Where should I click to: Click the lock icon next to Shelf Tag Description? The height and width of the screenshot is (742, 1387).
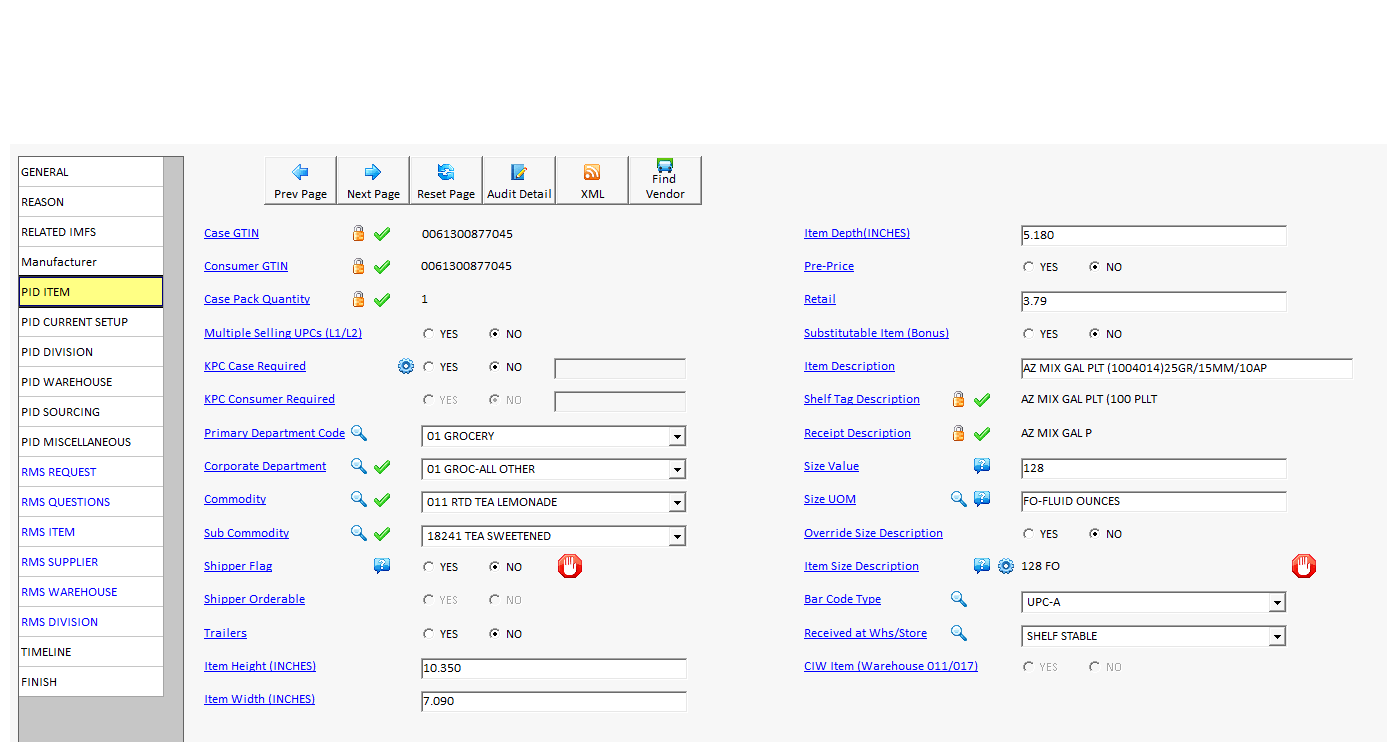pyautogui.click(x=958, y=399)
